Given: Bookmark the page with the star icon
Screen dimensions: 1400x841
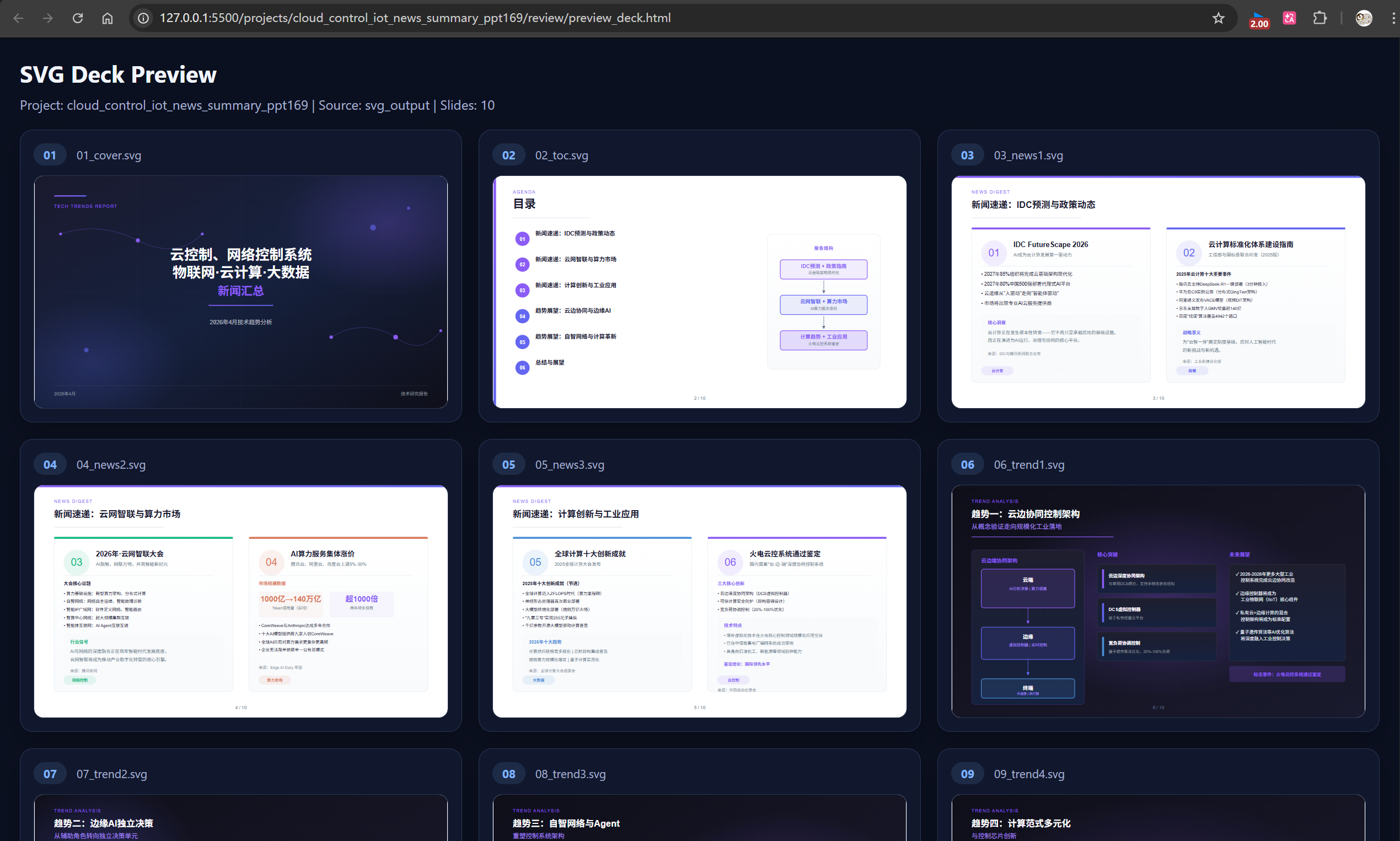Looking at the screenshot, I should click(1218, 18).
